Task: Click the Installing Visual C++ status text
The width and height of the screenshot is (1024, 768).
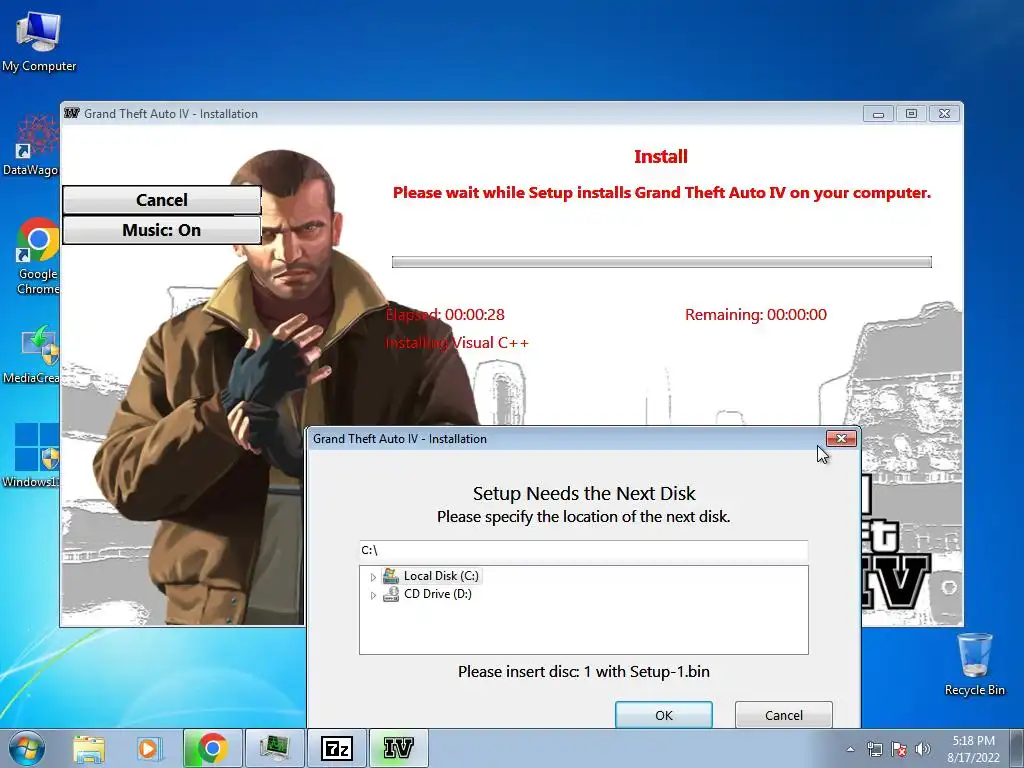Action: [x=457, y=343]
